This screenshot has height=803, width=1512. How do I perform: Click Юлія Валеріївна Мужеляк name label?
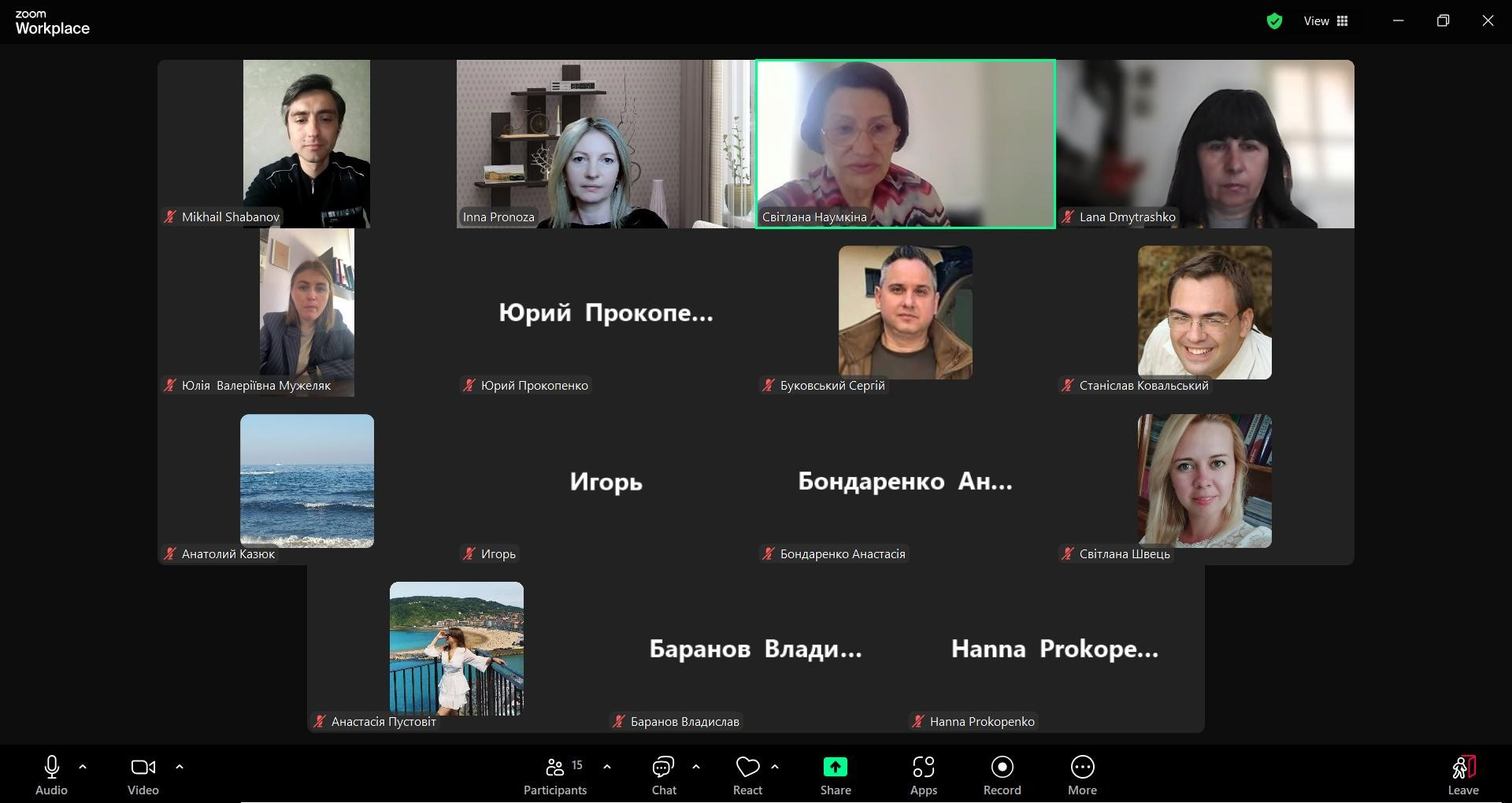pyautogui.click(x=256, y=386)
